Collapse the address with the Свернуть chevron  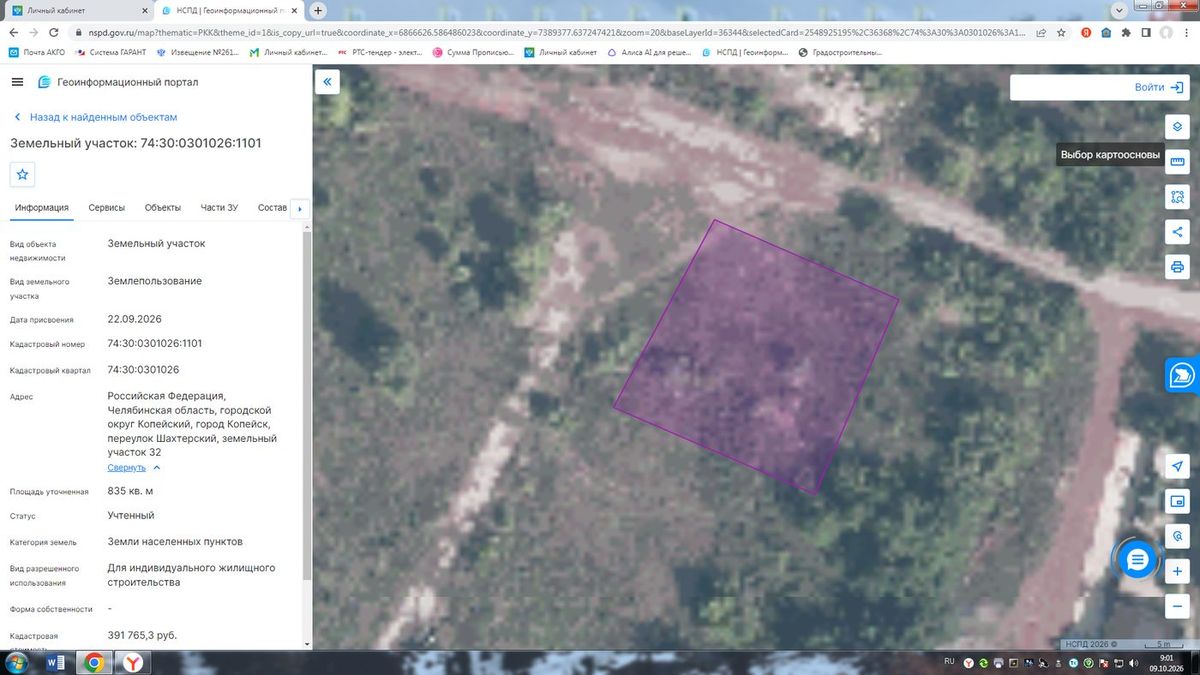point(157,467)
